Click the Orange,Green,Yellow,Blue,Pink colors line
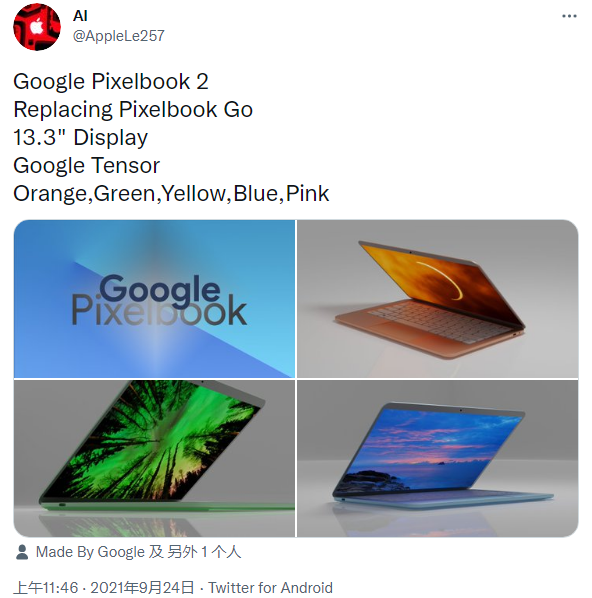Screen dimensions: 592x598 coord(171,193)
